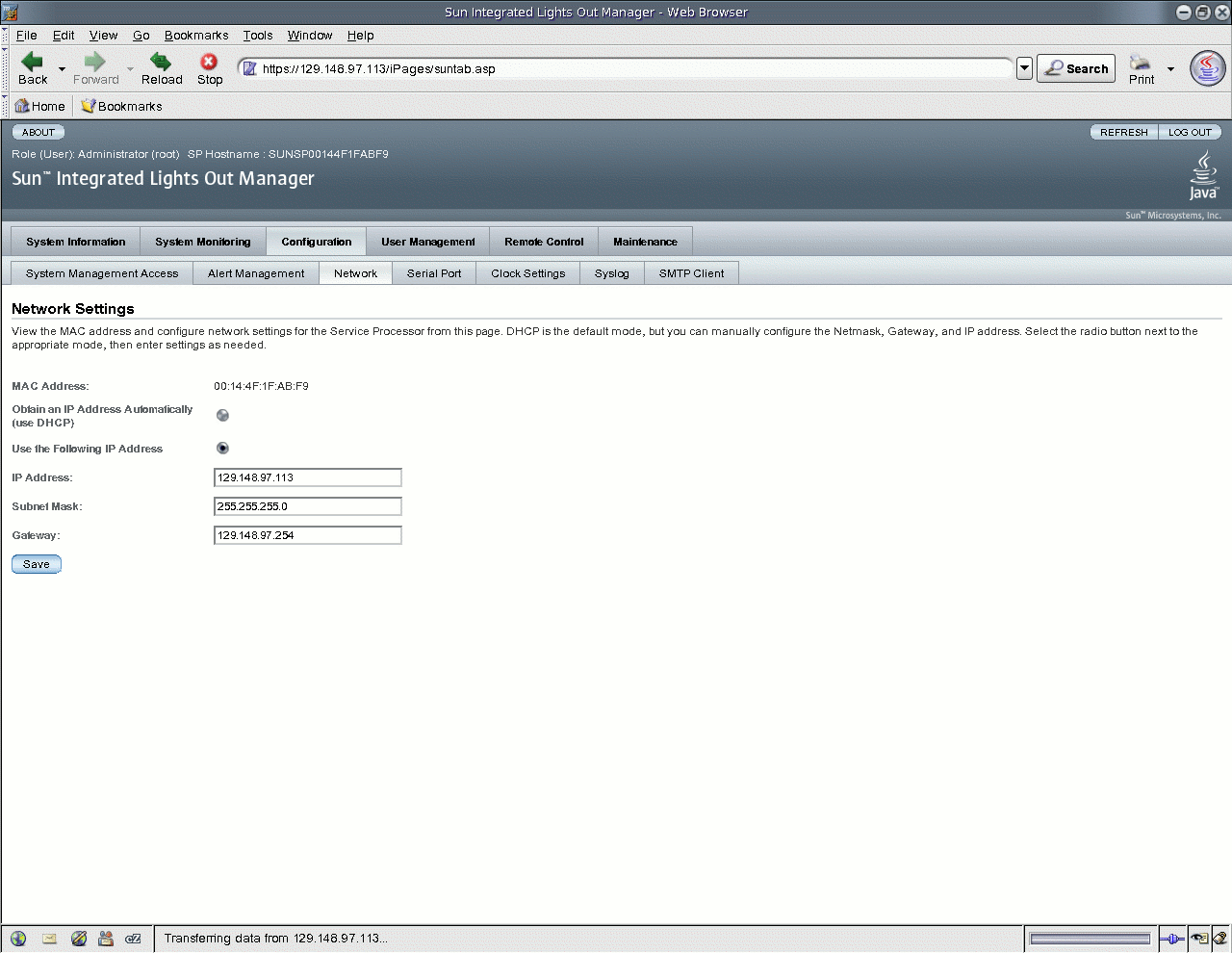
Task: Switch to System Information tab
Action: pos(76,242)
